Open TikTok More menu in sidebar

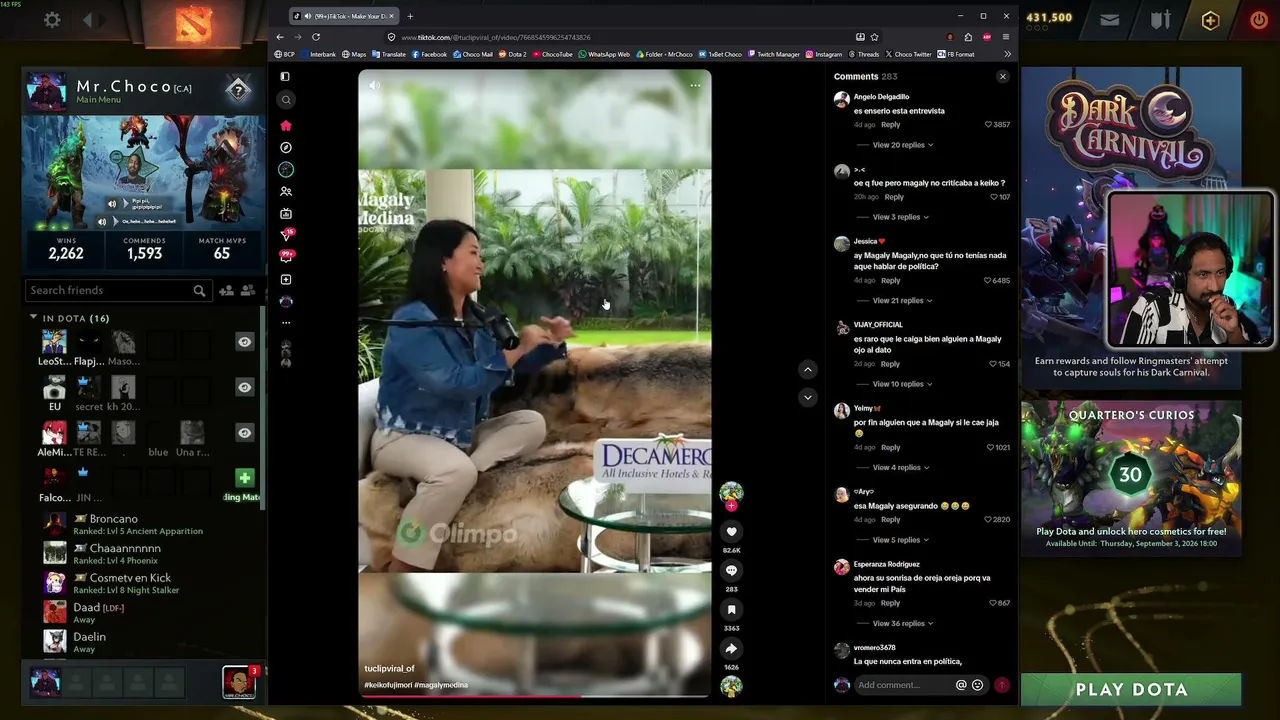[286, 323]
